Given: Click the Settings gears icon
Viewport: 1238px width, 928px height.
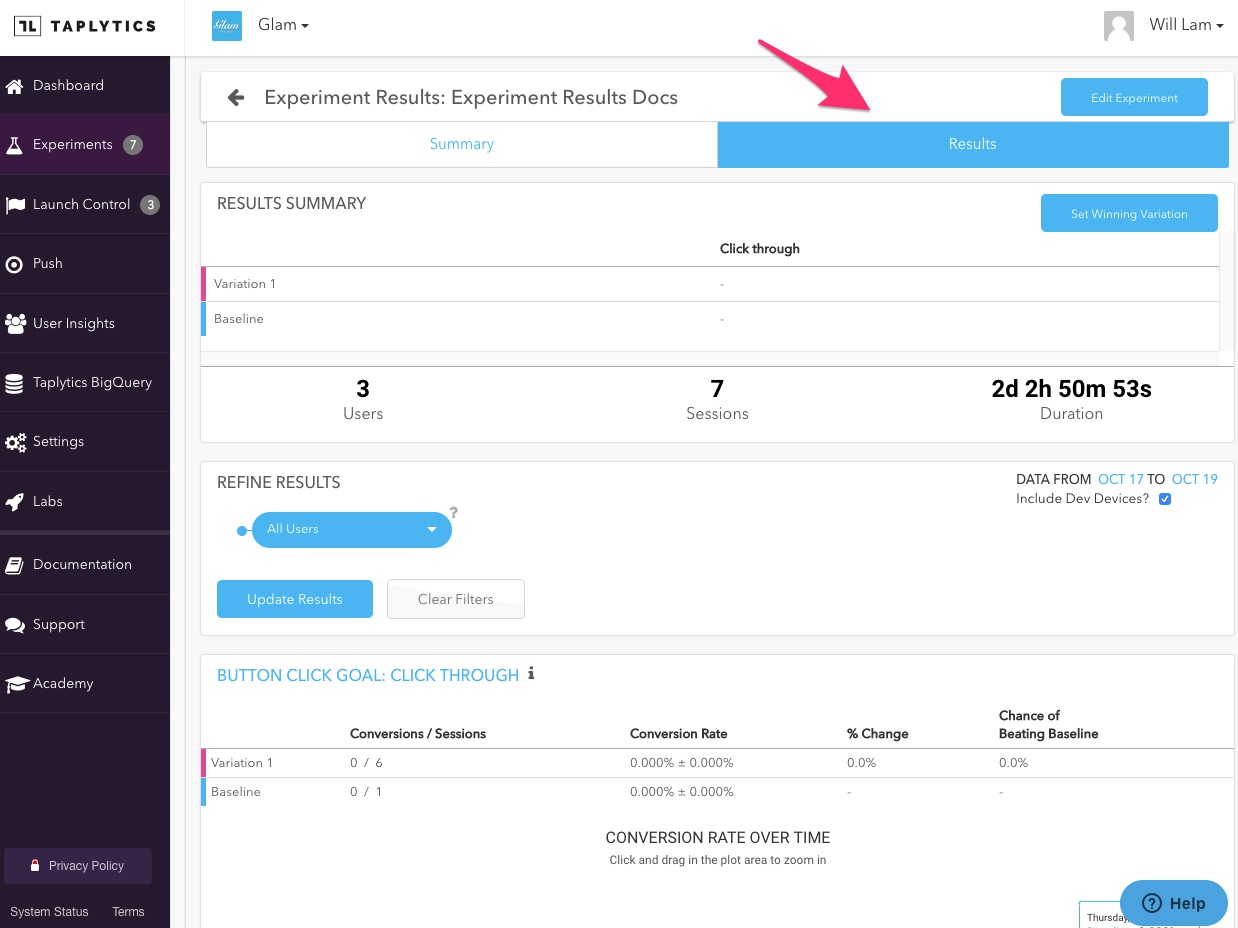Looking at the screenshot, I should (15, 442).
